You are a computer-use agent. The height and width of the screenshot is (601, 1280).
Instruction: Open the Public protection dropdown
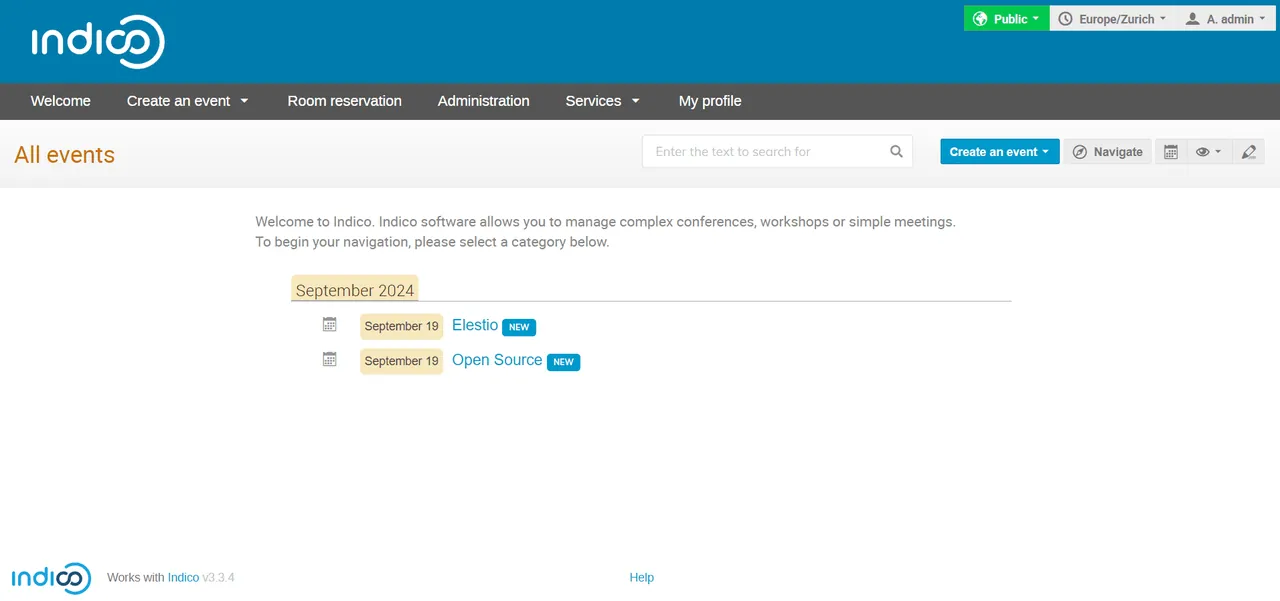tap(1006, 19)
